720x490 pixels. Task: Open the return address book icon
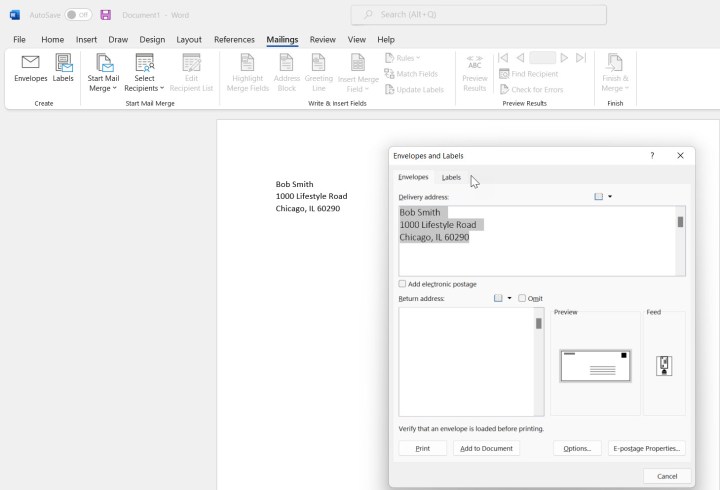tap(499, 298)
